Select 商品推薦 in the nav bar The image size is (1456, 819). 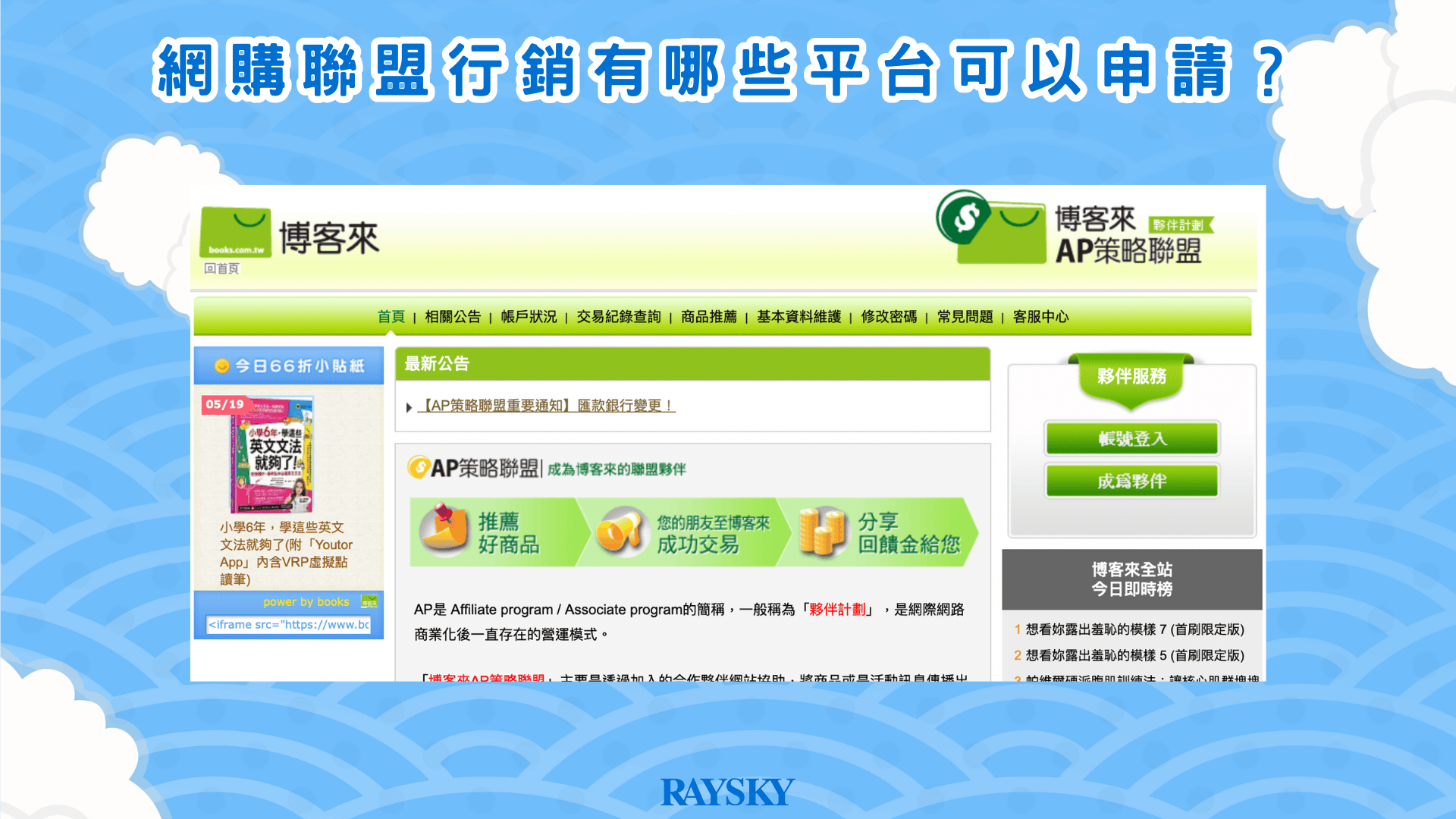709,317
